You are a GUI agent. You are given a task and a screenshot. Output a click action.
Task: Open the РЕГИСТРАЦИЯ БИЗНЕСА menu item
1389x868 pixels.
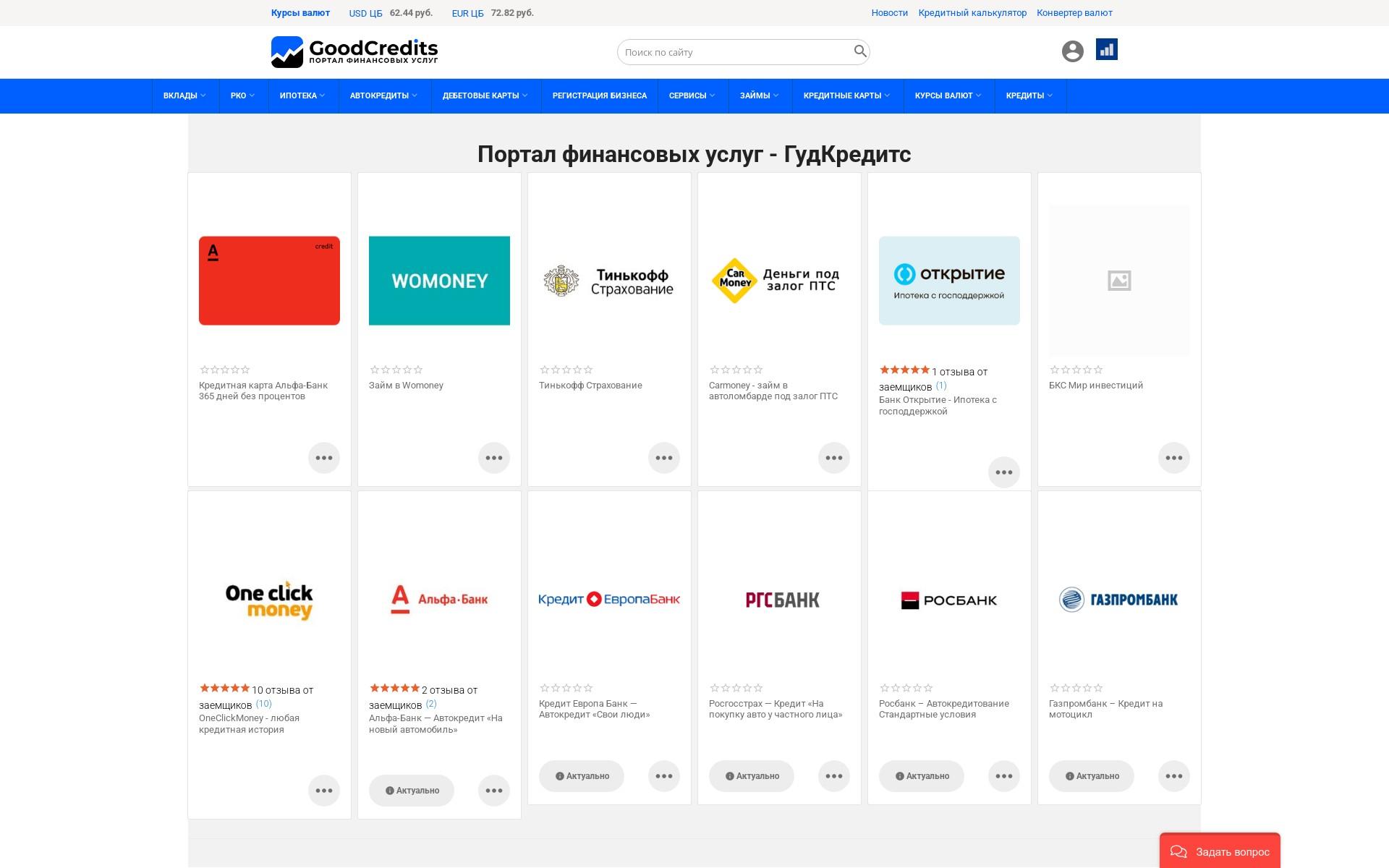tap(600, 95)
